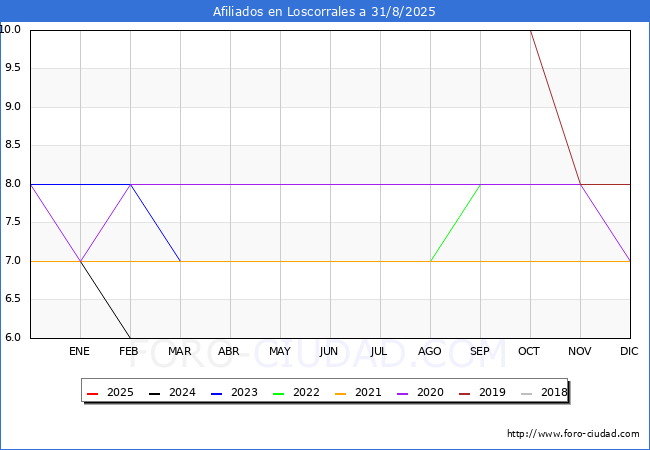Click the OCT month axis label

529,351
